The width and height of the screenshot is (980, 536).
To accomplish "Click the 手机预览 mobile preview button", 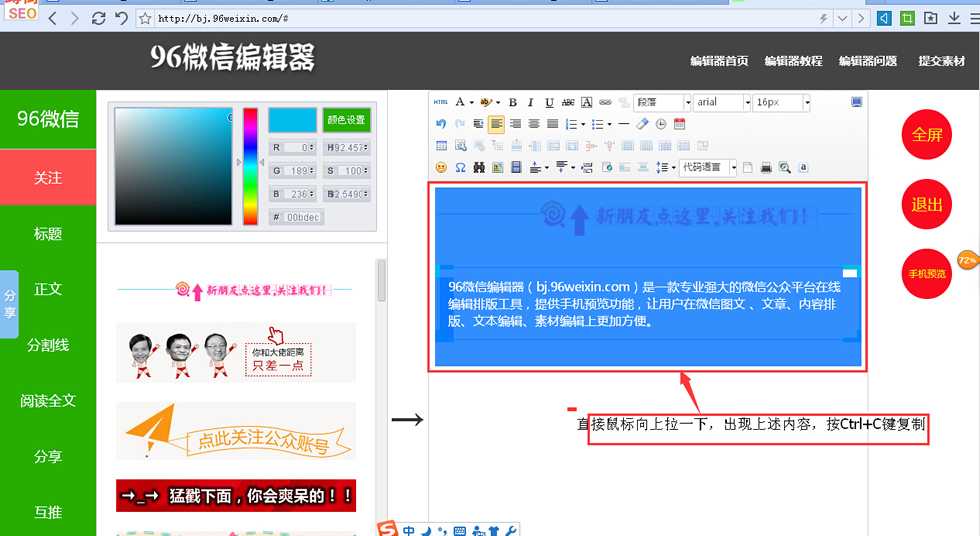I will [926, 274].
